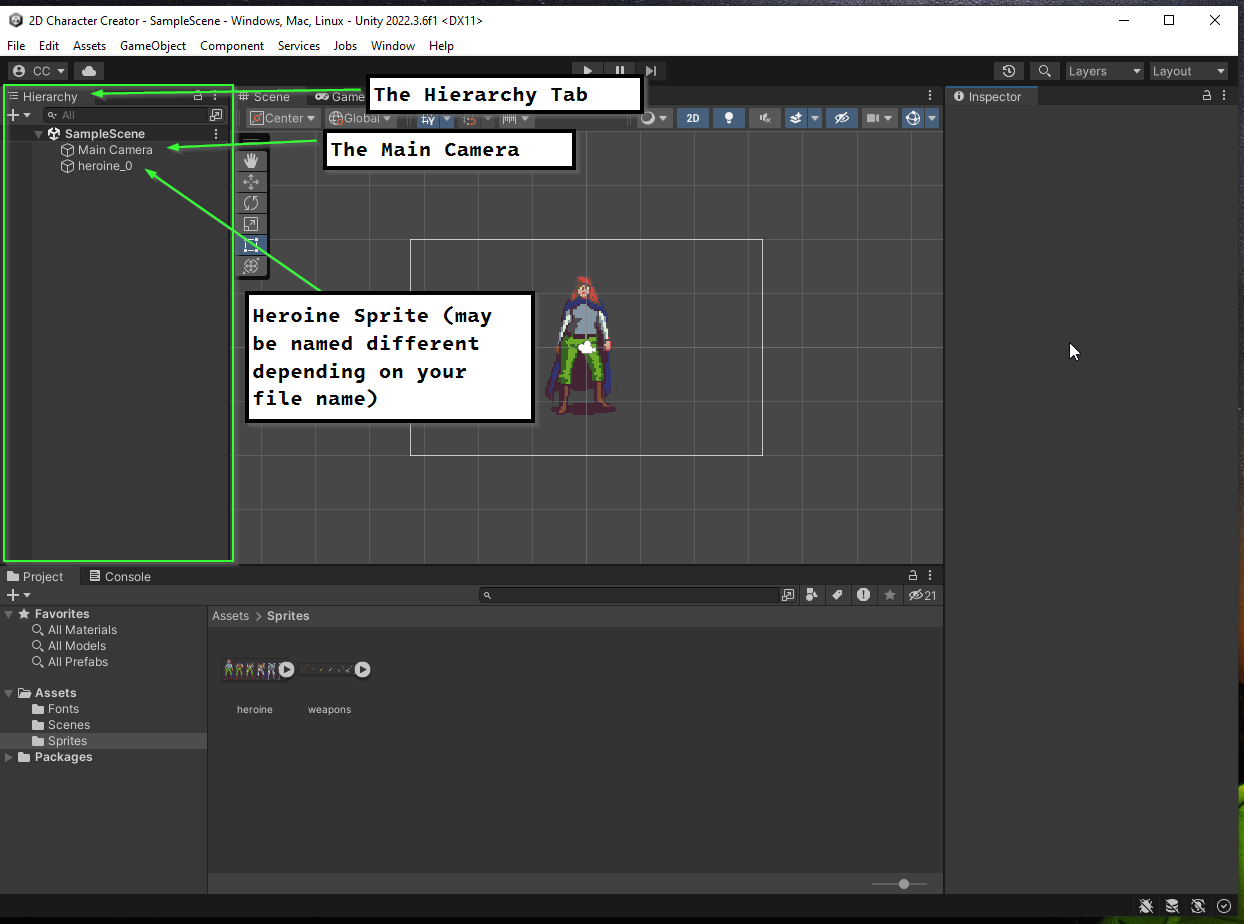Select the Scale tool
Image resolution: width=1244 pixels, height=924 pixels.
pyautogui.click(x=251, y=224)
